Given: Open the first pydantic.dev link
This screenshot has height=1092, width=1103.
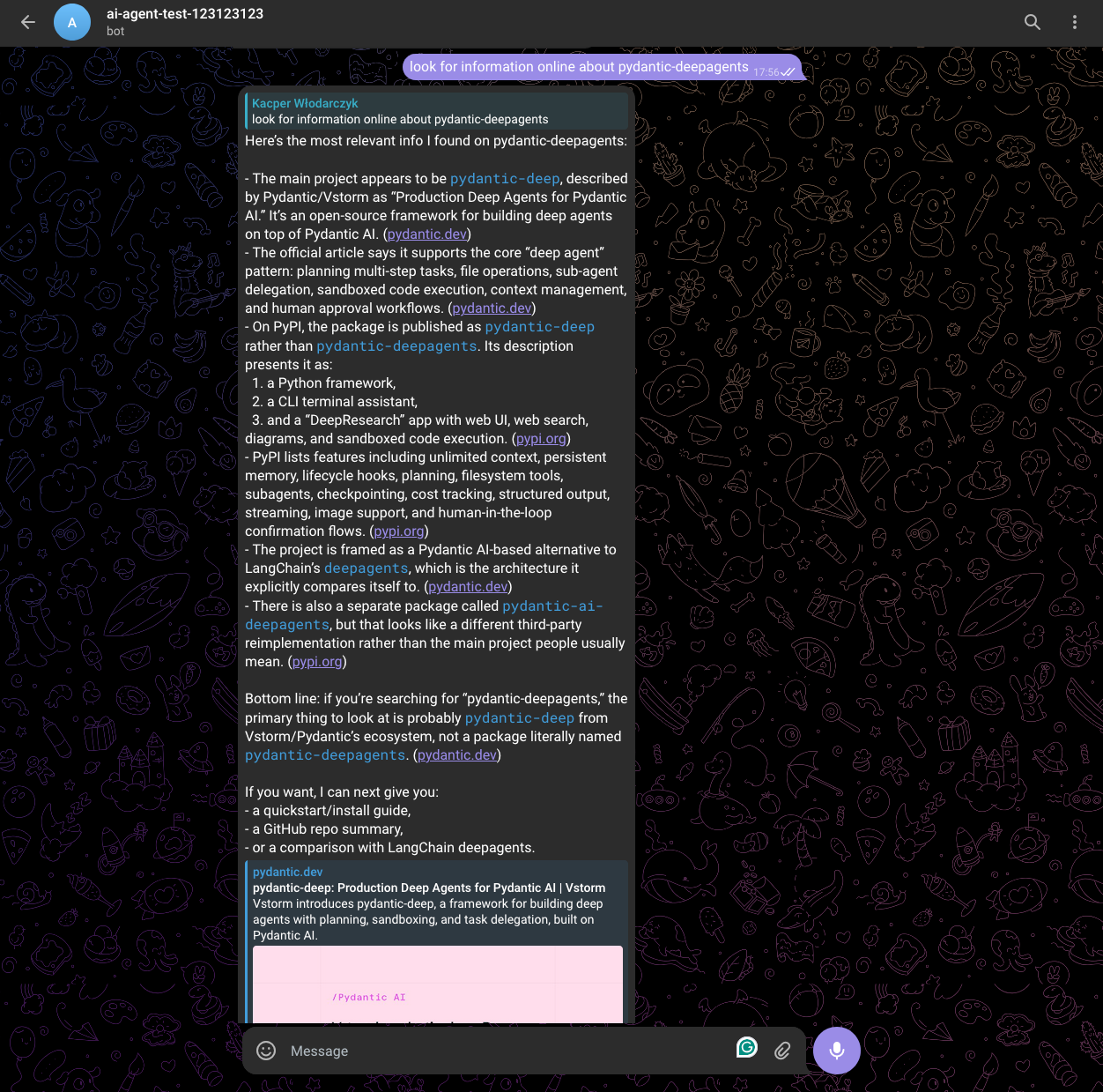Looking at the screenshot, I should 426,234.
